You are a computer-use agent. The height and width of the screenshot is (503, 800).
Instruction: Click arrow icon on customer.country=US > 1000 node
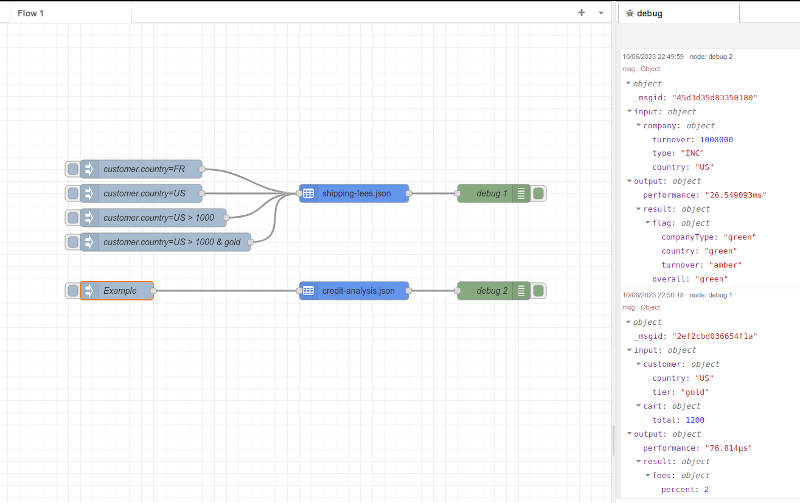click(89, 218)
